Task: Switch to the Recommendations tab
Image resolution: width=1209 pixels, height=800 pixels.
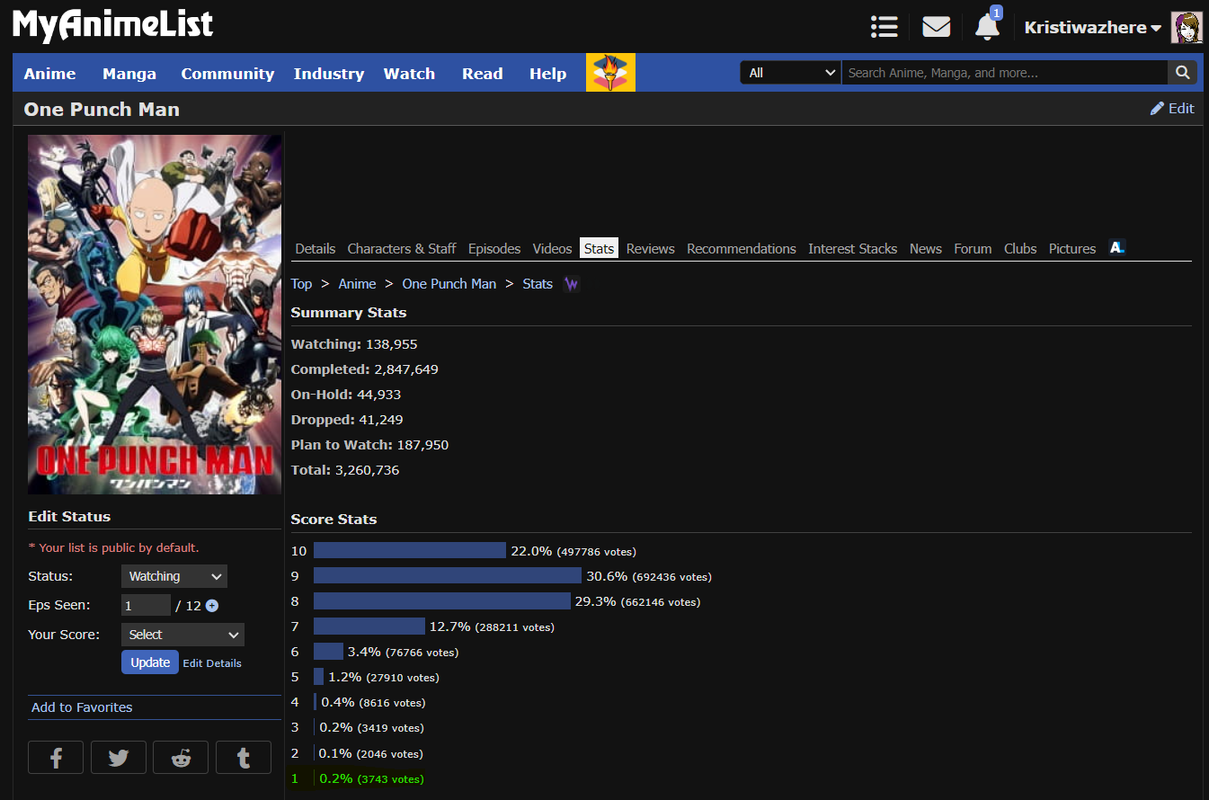Action: click(x=741, y=248)
